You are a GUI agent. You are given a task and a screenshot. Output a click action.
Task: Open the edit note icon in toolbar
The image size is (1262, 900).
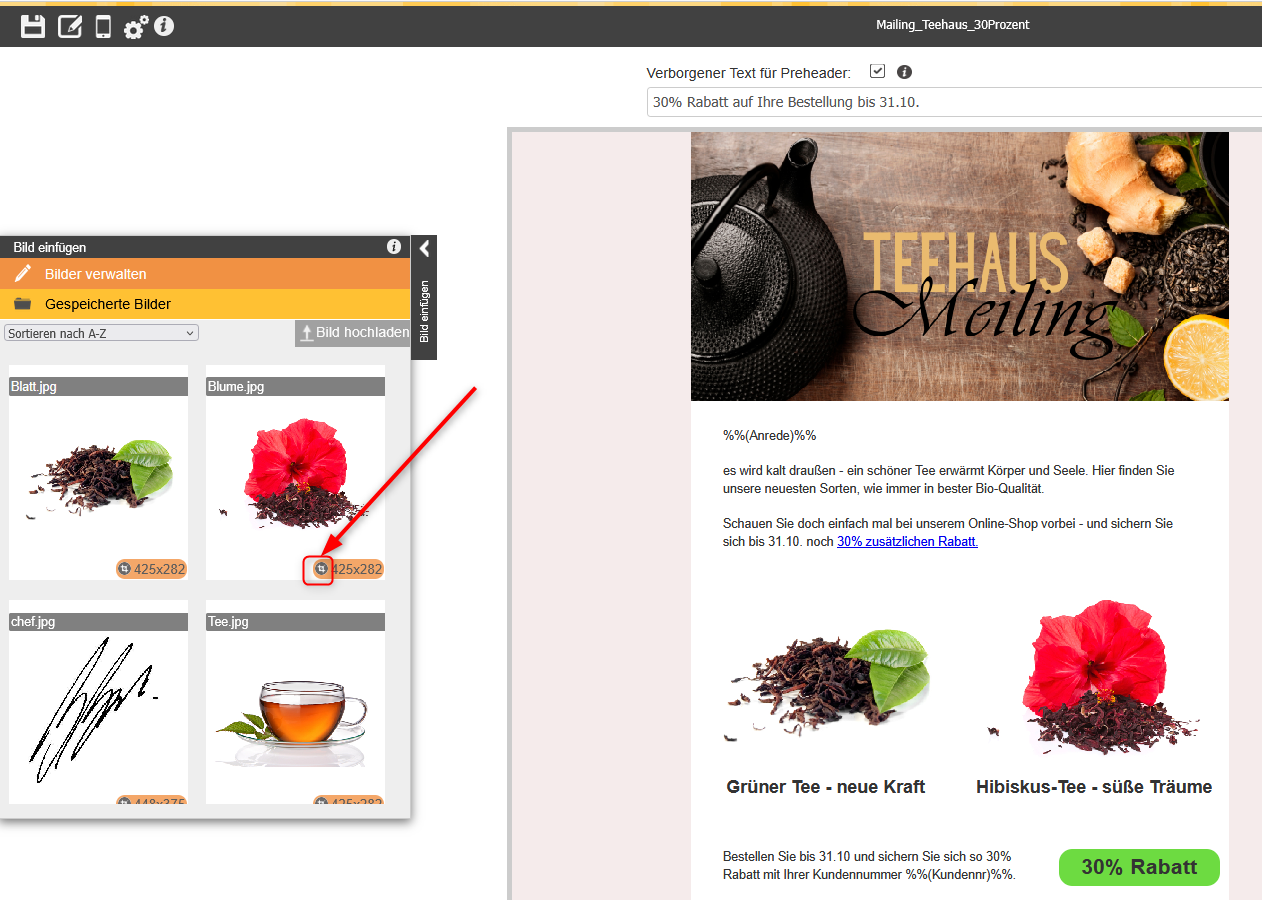69,26
